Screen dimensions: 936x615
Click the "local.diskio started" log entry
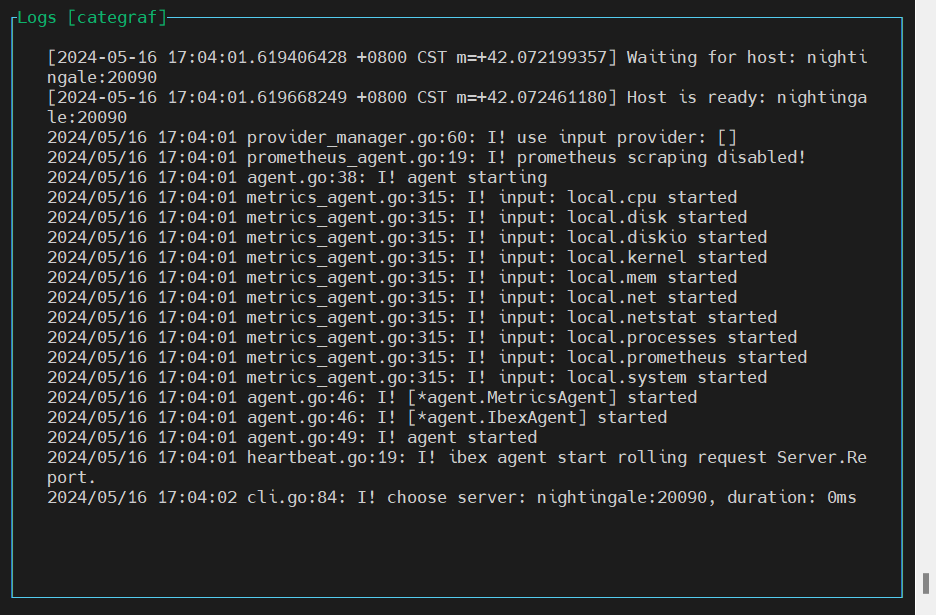point(407,237)
